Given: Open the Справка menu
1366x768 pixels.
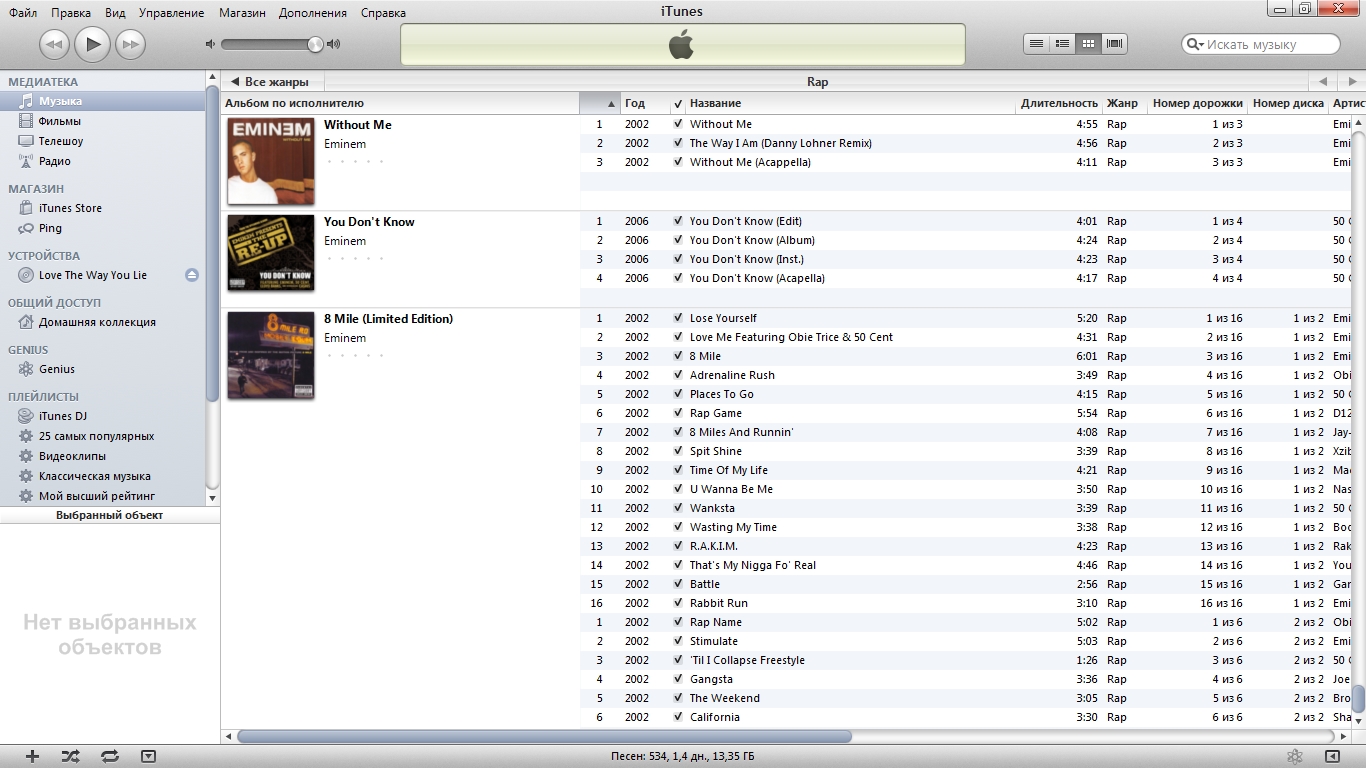Looking at the screenshot, I should pos(382,13).
